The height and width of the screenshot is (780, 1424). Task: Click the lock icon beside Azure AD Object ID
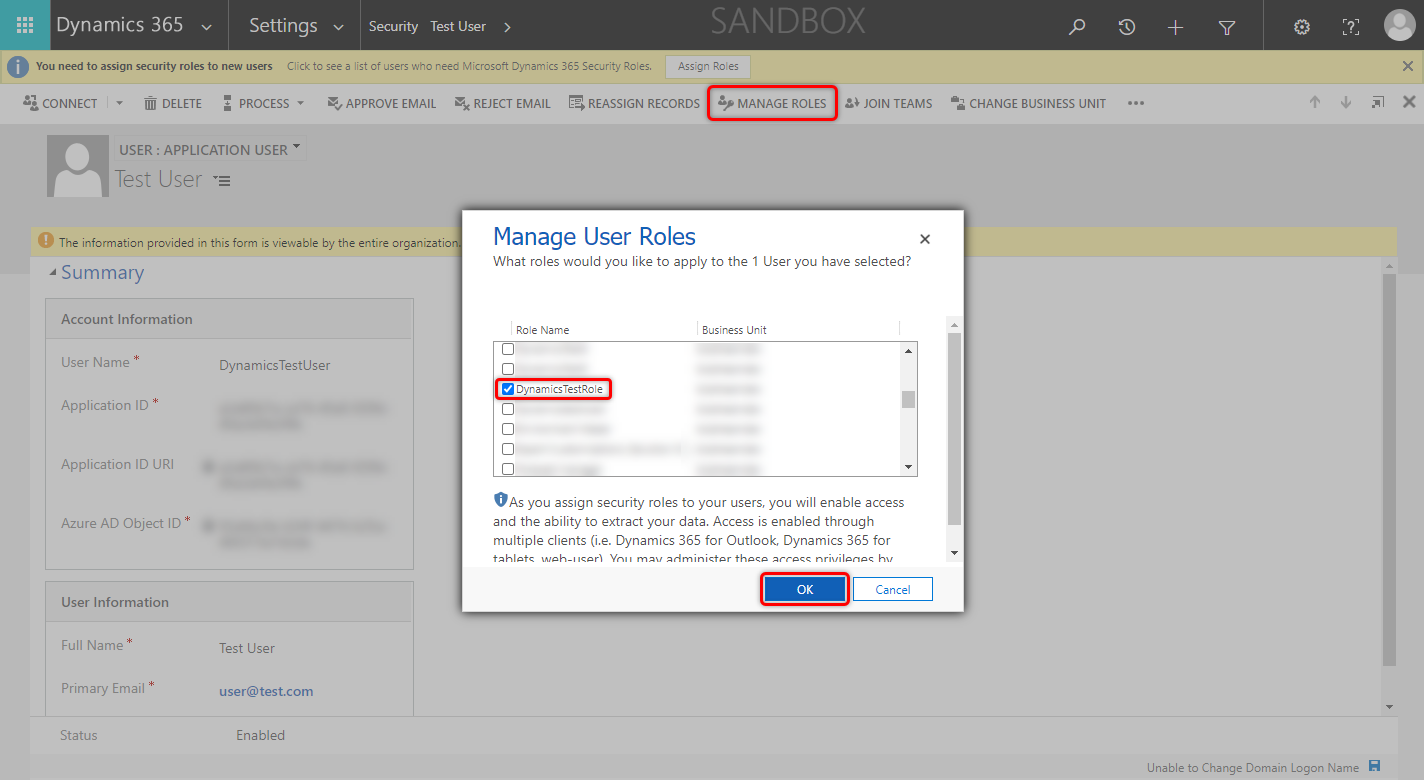[208, 524]
